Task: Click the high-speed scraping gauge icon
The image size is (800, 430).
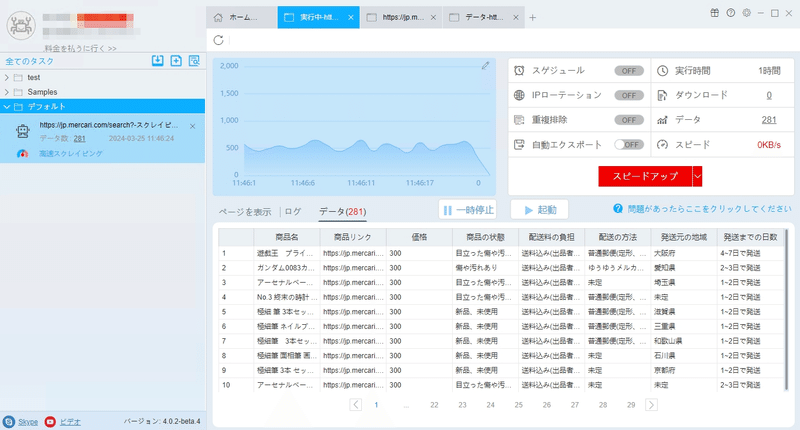Action: pyautogui.click(x=22, y=154)
